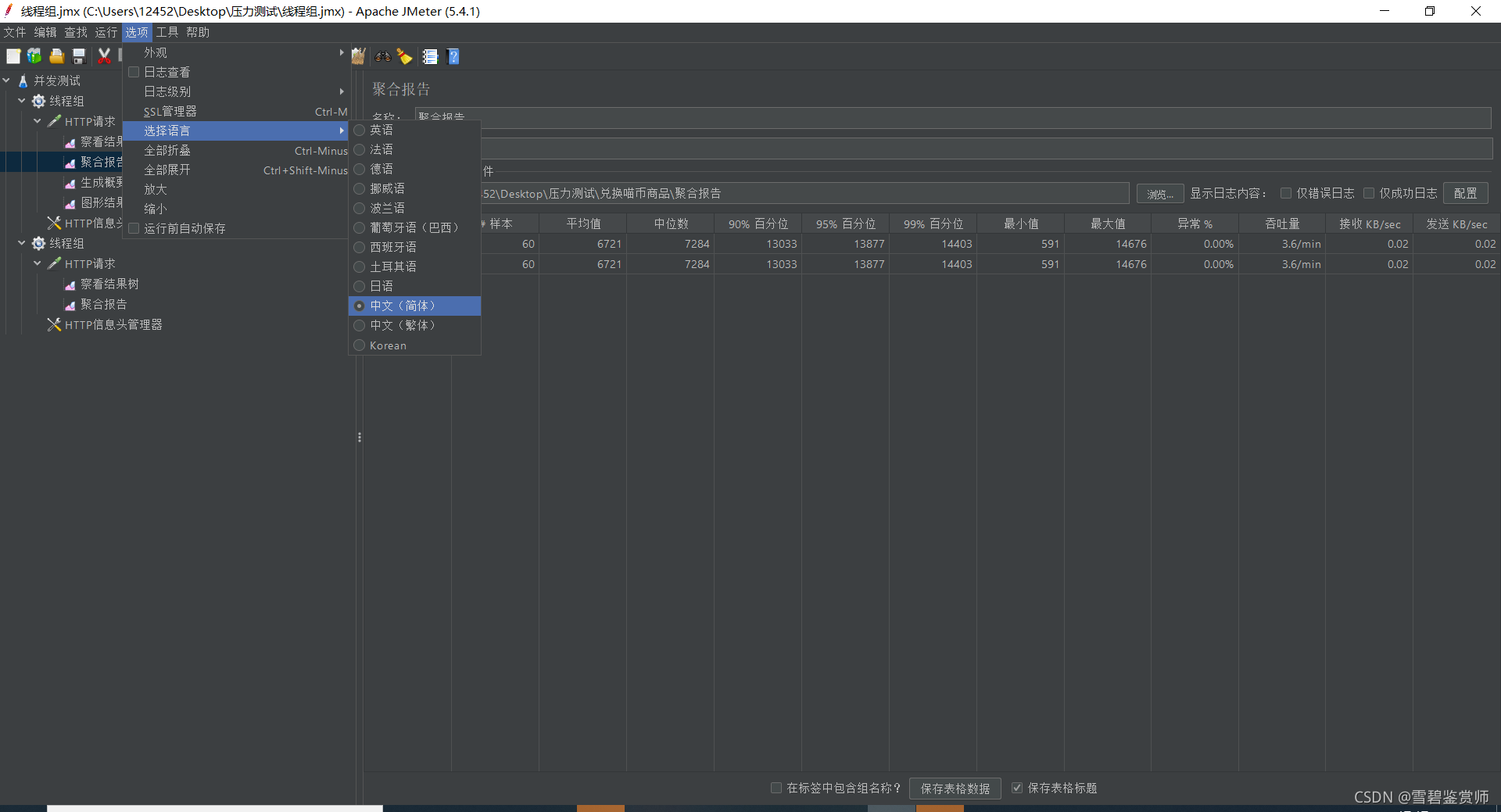The height and width of the screenshot is (812, 1501).
Task: Open the 文件 menu
Action: (x=15, y=32)
